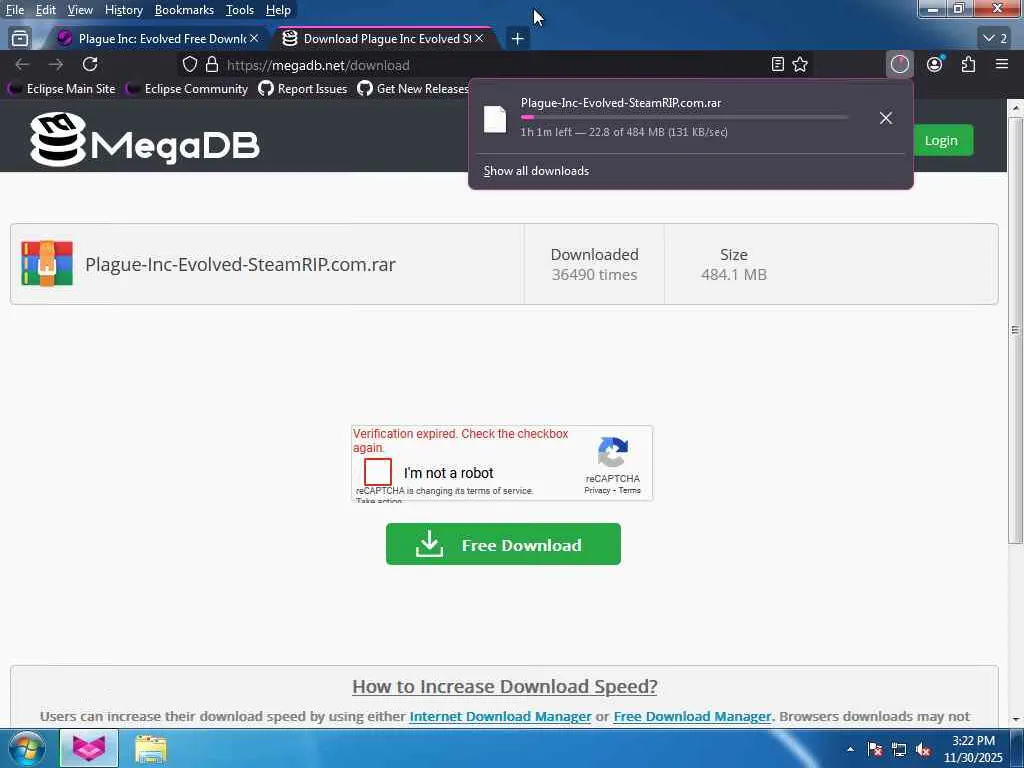Go forward with the browser forward arrow
The image size is (1024, 768).
point(56,64)
